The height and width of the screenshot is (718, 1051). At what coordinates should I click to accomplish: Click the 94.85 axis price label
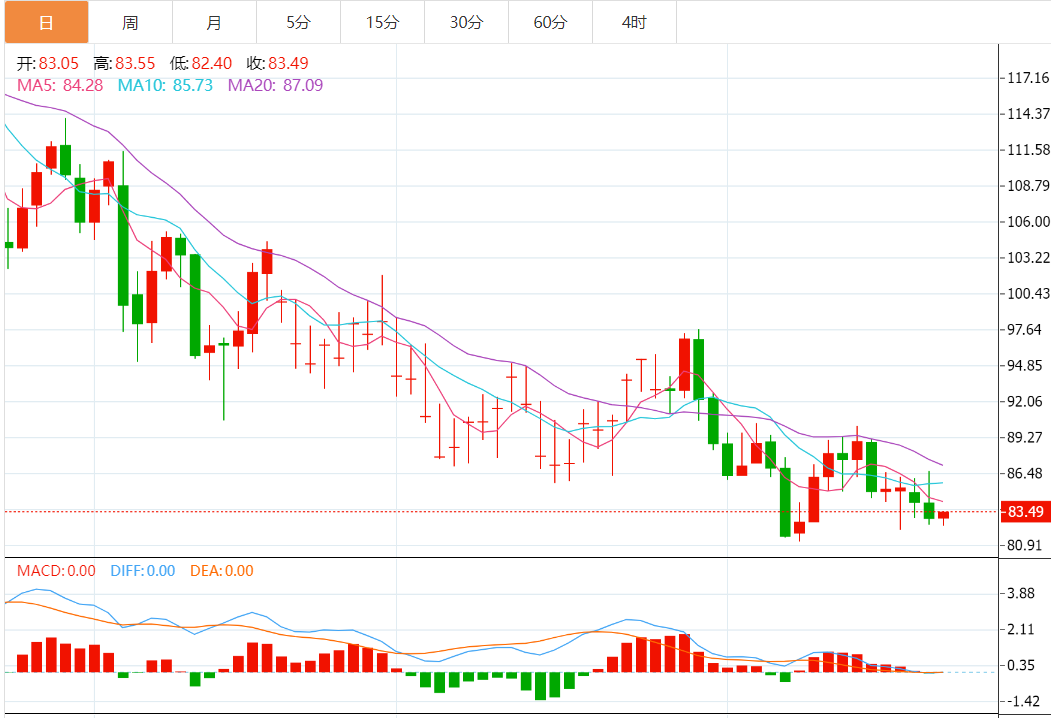pyautogui.click(x=1024, y=365)
